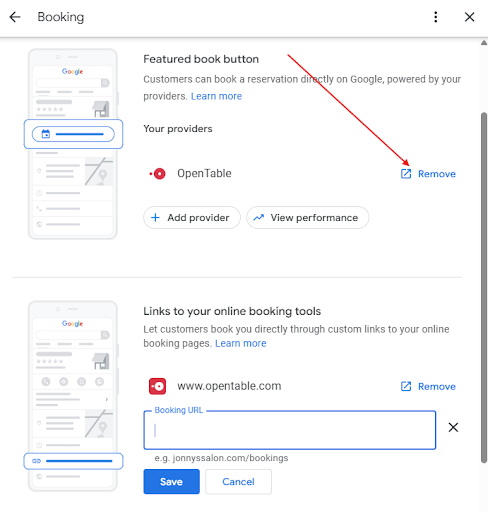Click the e.g. jonnyssalon.com/bookings hint text
Image resolution: width=488 pixels, height=512 pixels.
point(221,458)
